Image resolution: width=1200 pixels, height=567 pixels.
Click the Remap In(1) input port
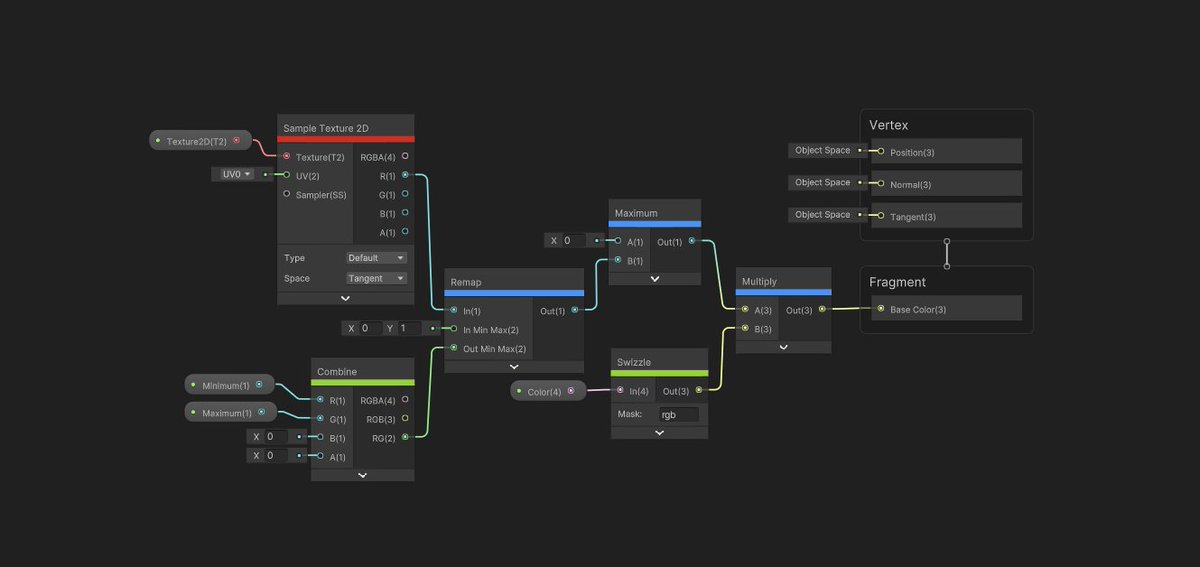click(x=454, y=310)
